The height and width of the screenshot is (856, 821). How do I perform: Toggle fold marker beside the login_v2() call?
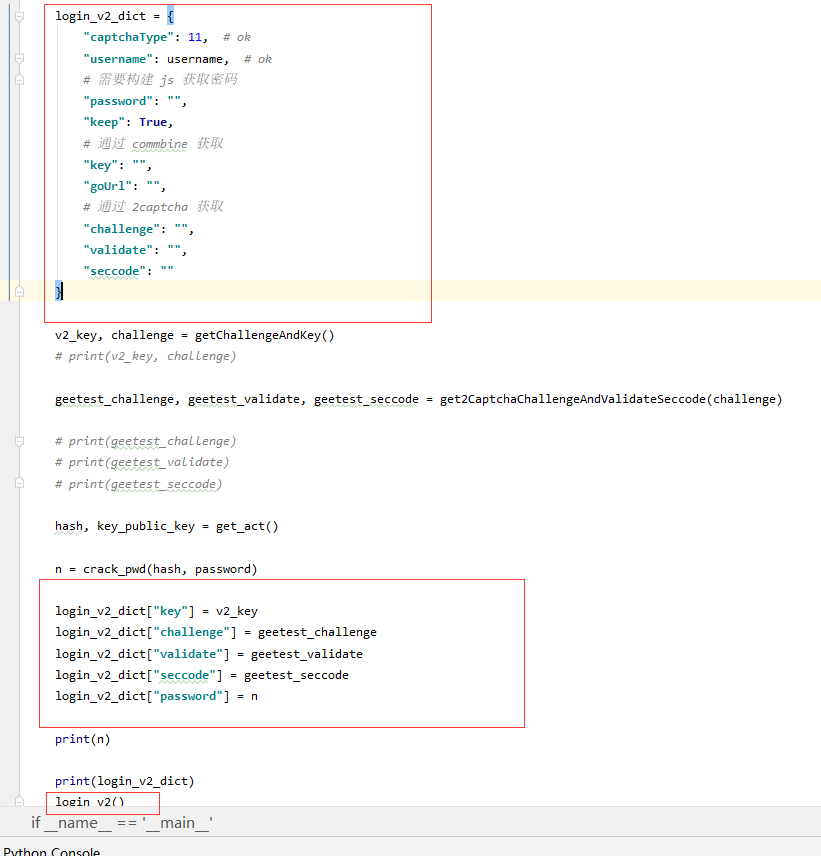click(x=19, y=801)
